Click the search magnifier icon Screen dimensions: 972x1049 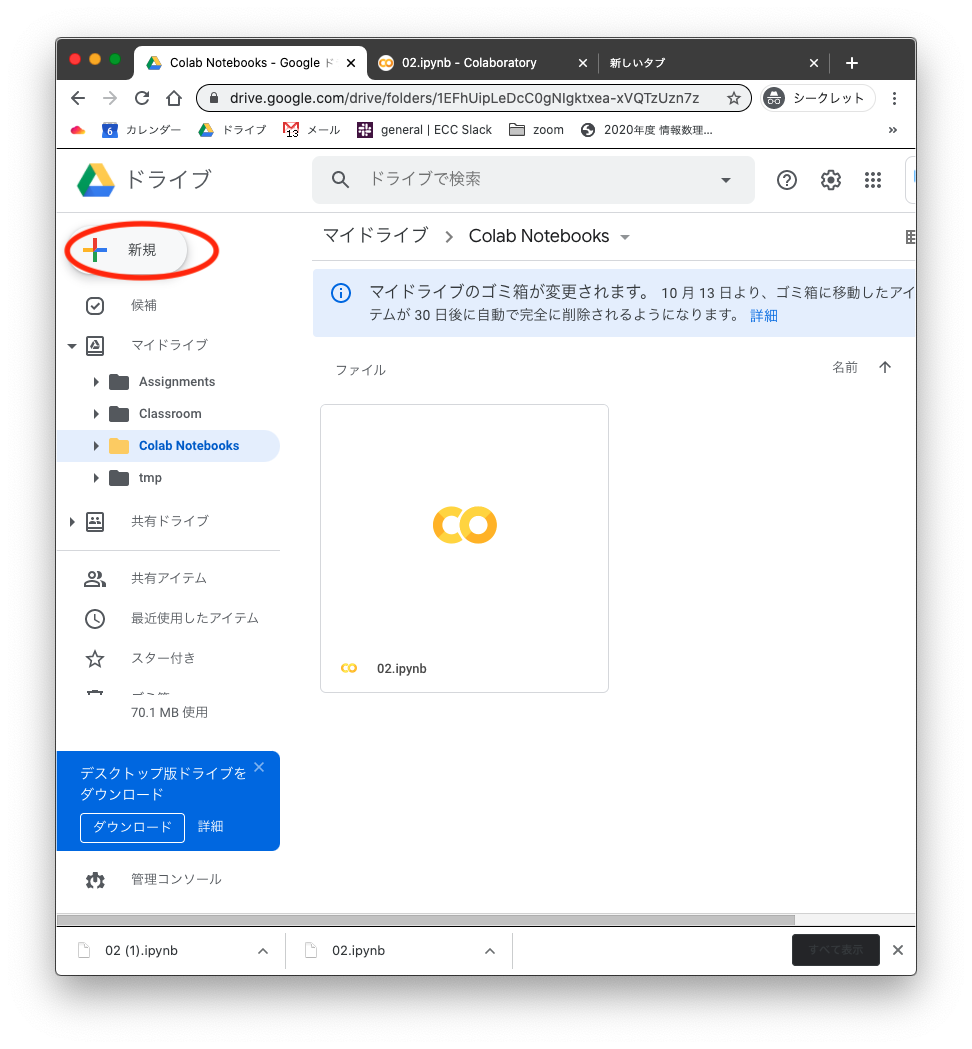point(341,179)
